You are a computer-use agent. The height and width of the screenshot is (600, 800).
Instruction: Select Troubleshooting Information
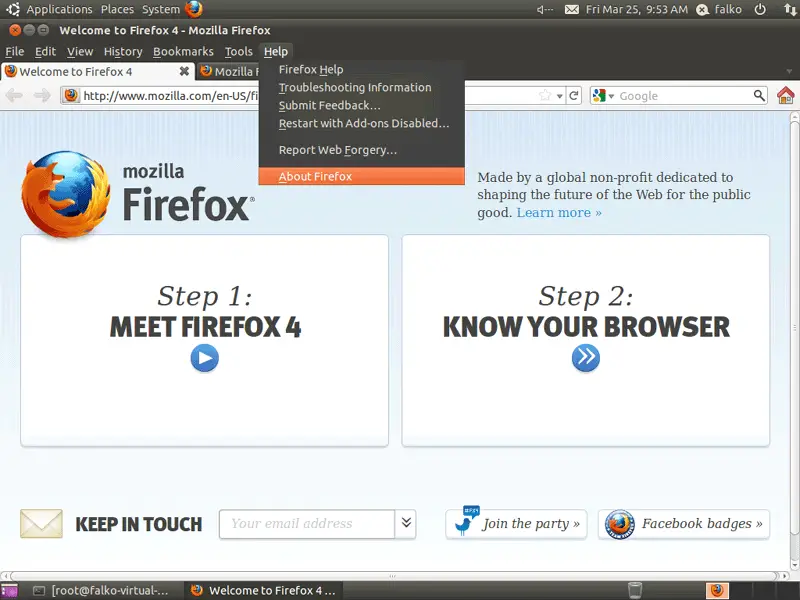[x=362, y=87]
